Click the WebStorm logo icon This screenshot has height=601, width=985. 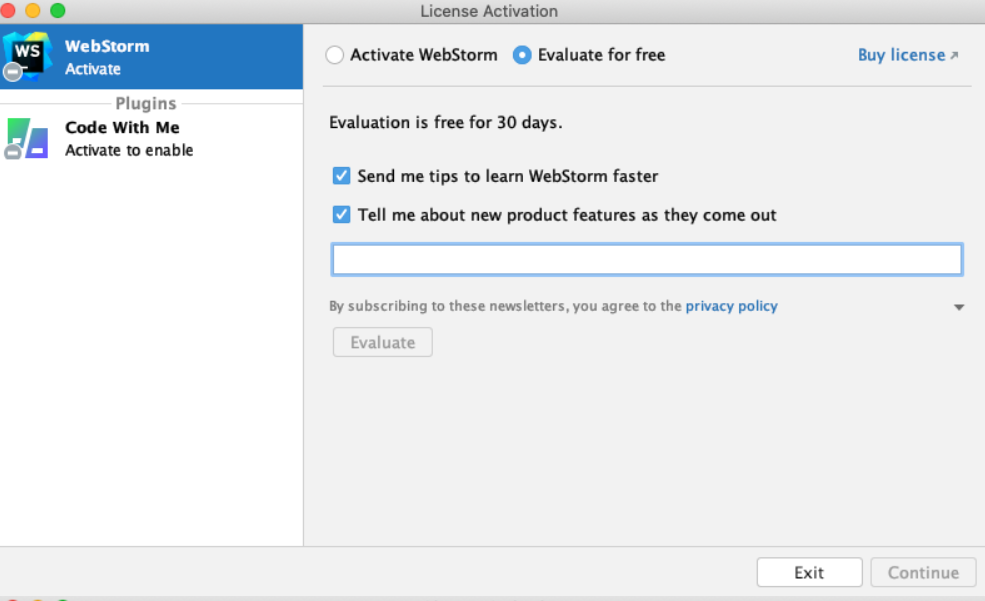(x=27, y=56)
